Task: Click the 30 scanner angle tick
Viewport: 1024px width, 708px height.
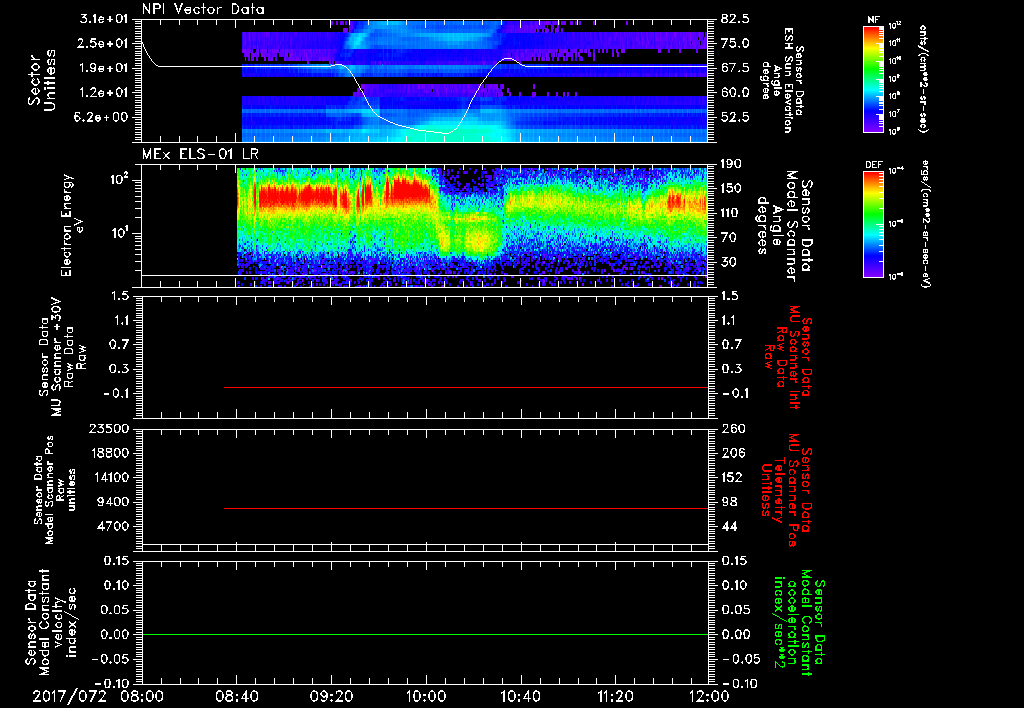Action: point(728,262)
